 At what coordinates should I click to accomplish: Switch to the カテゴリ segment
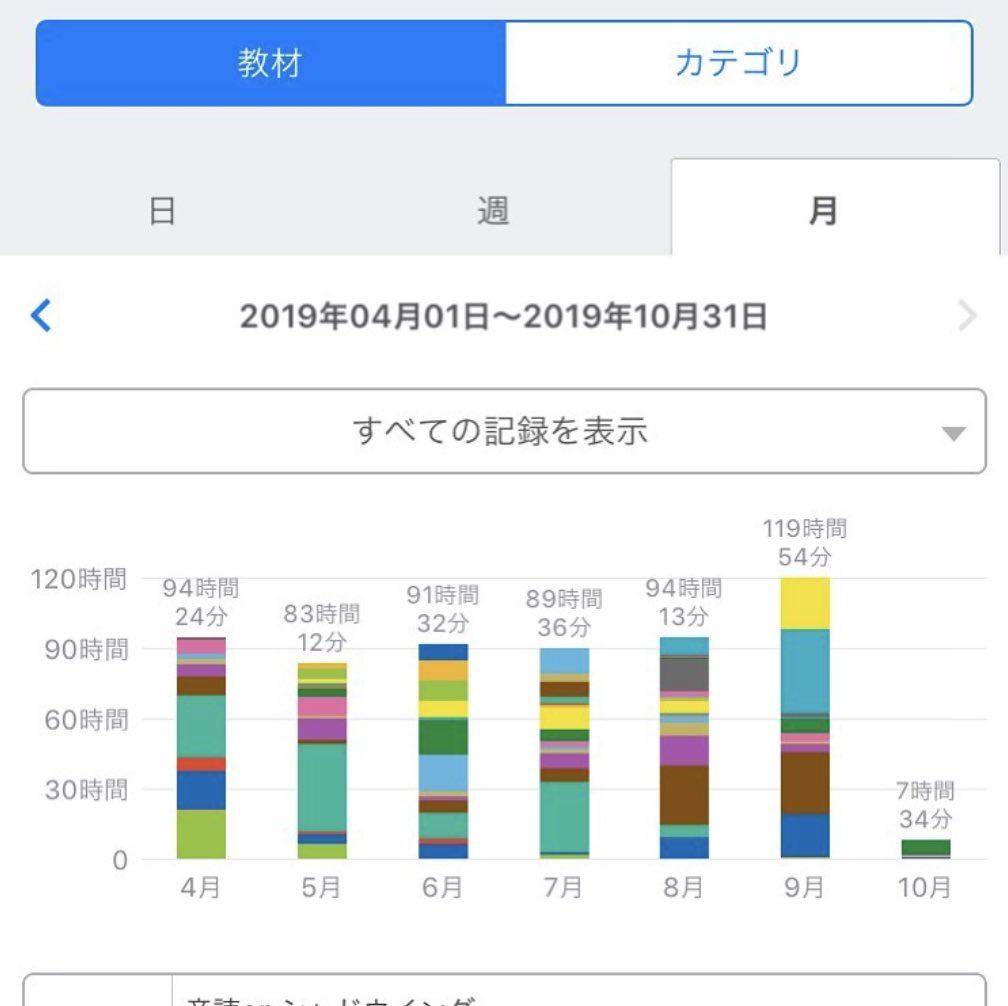pyautogui.click(x=739, y=63)
